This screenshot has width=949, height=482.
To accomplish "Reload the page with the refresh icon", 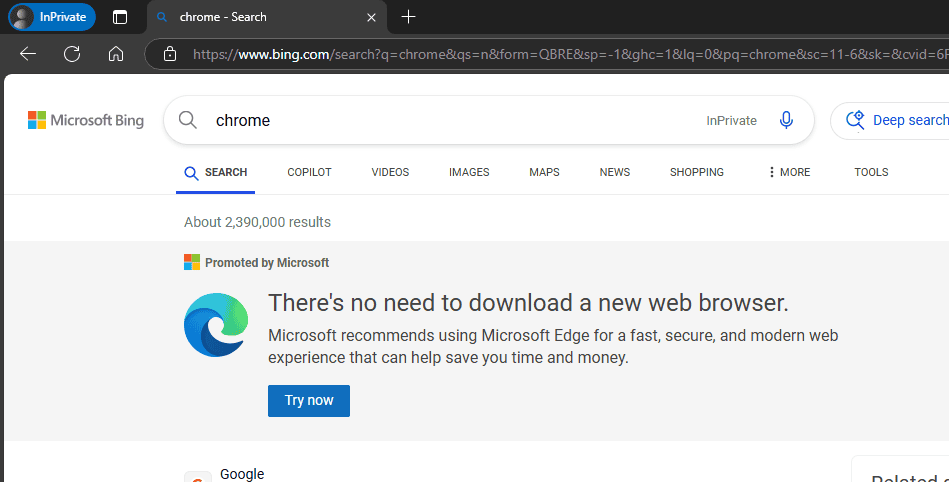I will 72,54.
